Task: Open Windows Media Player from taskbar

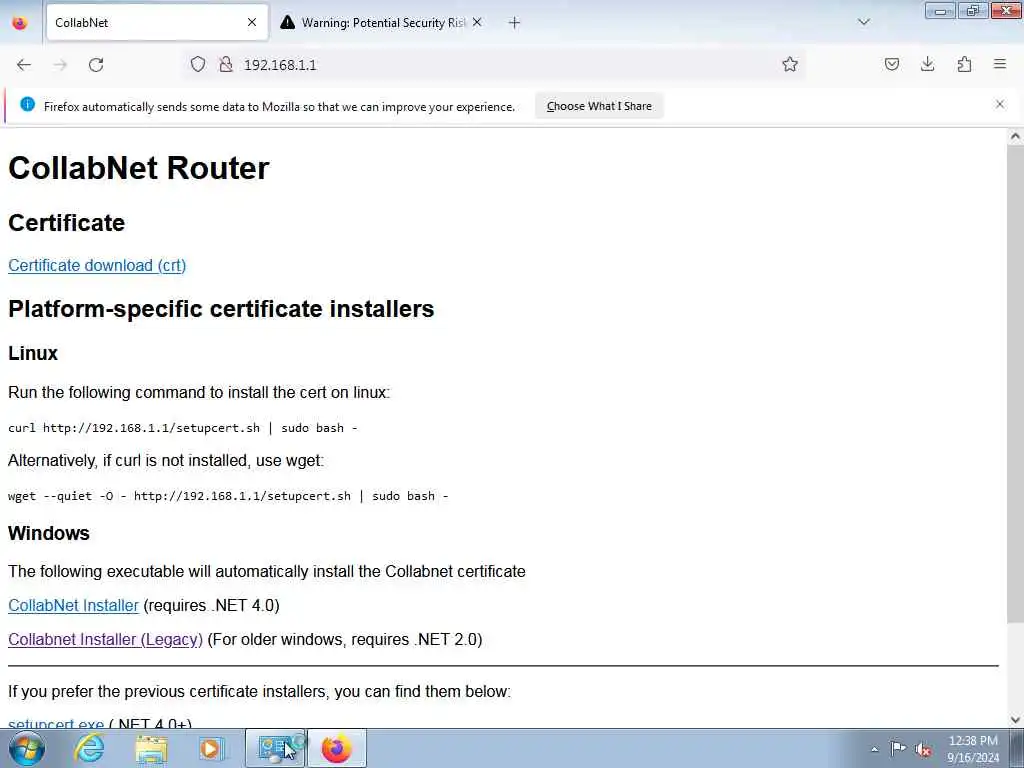Action: click(211, 748)
